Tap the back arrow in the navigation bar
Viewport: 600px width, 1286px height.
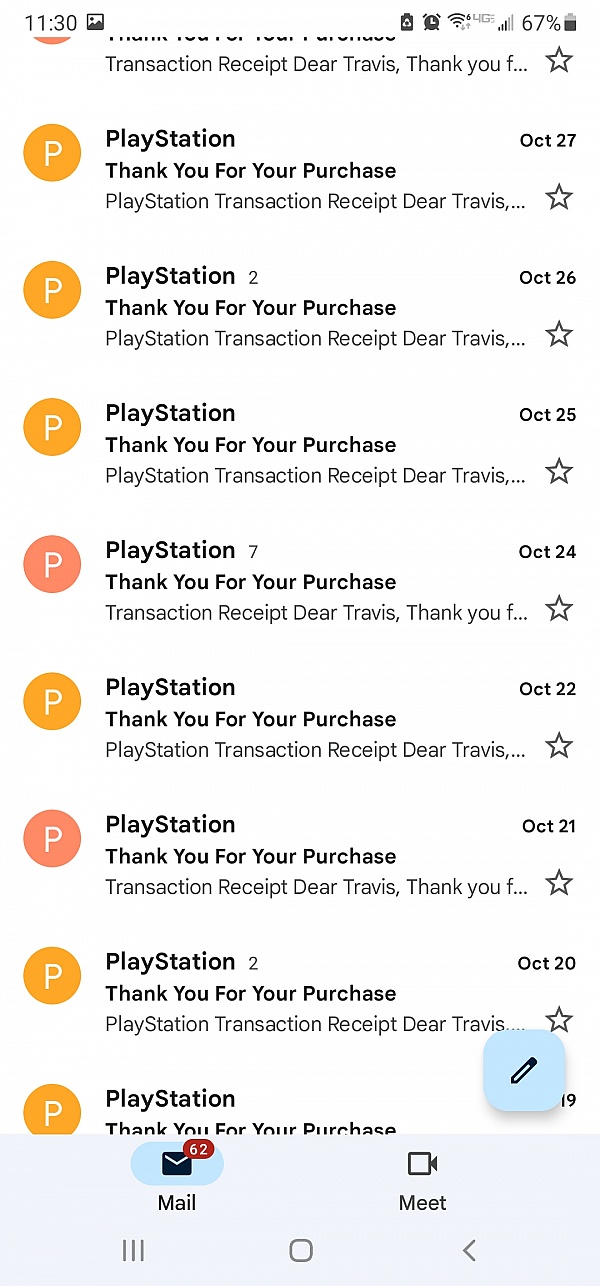469,1249
